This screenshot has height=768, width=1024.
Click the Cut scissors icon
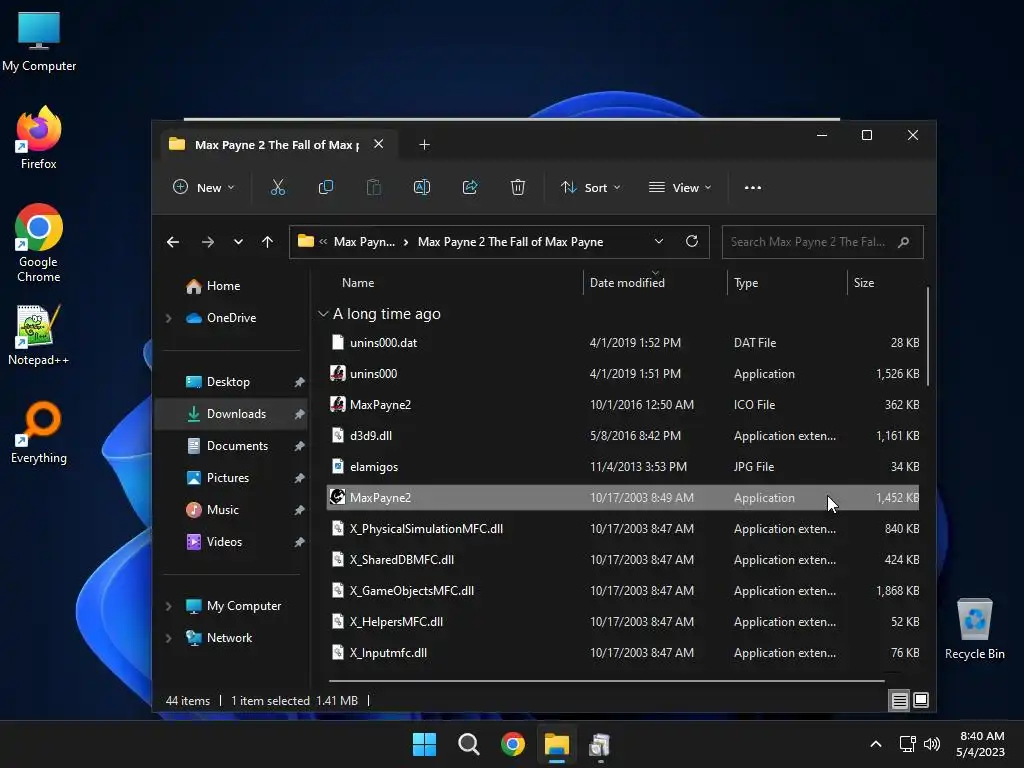[x=278, y=187]
